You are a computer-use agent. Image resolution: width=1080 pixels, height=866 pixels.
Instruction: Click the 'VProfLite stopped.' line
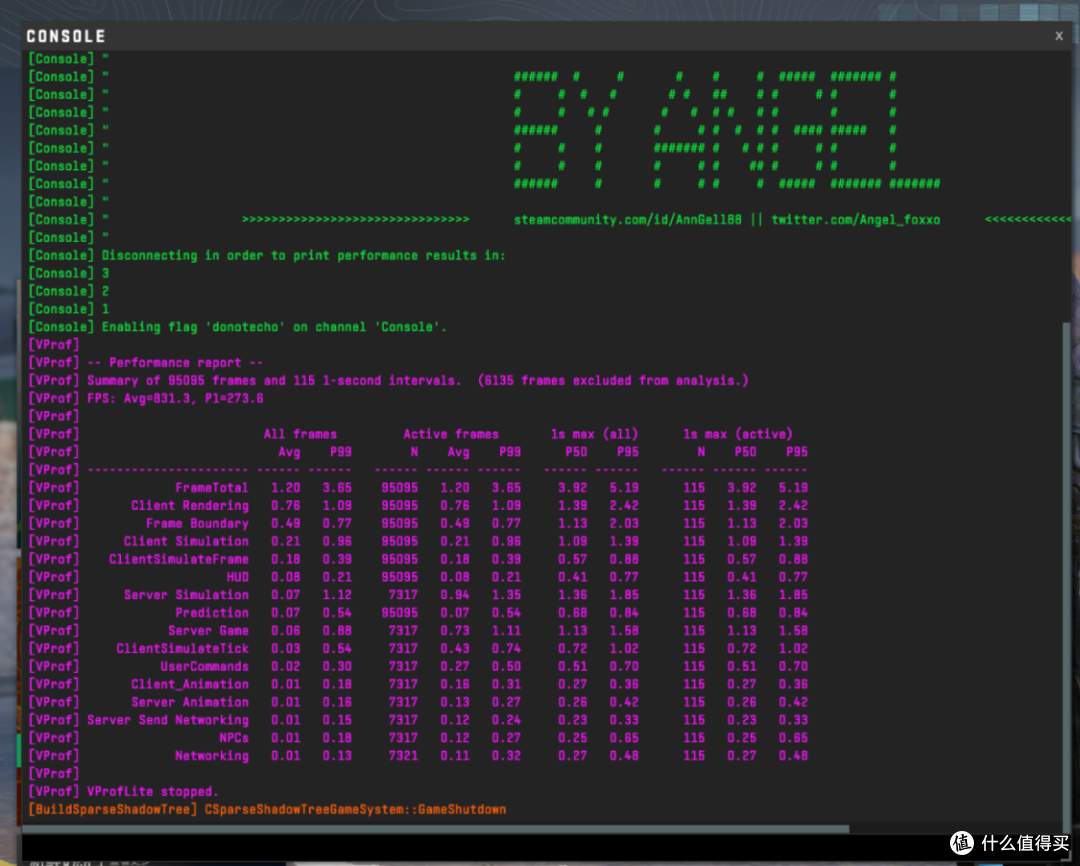[x=152, y=792]
